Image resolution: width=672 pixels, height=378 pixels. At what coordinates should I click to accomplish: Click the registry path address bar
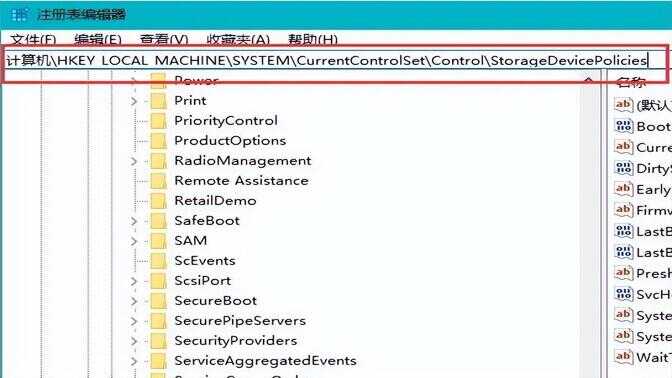(335, 61)
